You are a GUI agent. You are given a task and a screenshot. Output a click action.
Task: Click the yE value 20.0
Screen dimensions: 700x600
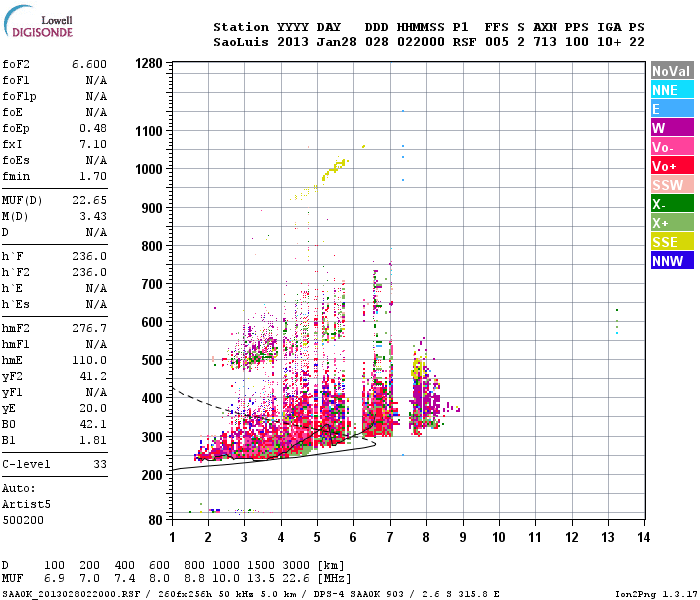pos(93,408)
